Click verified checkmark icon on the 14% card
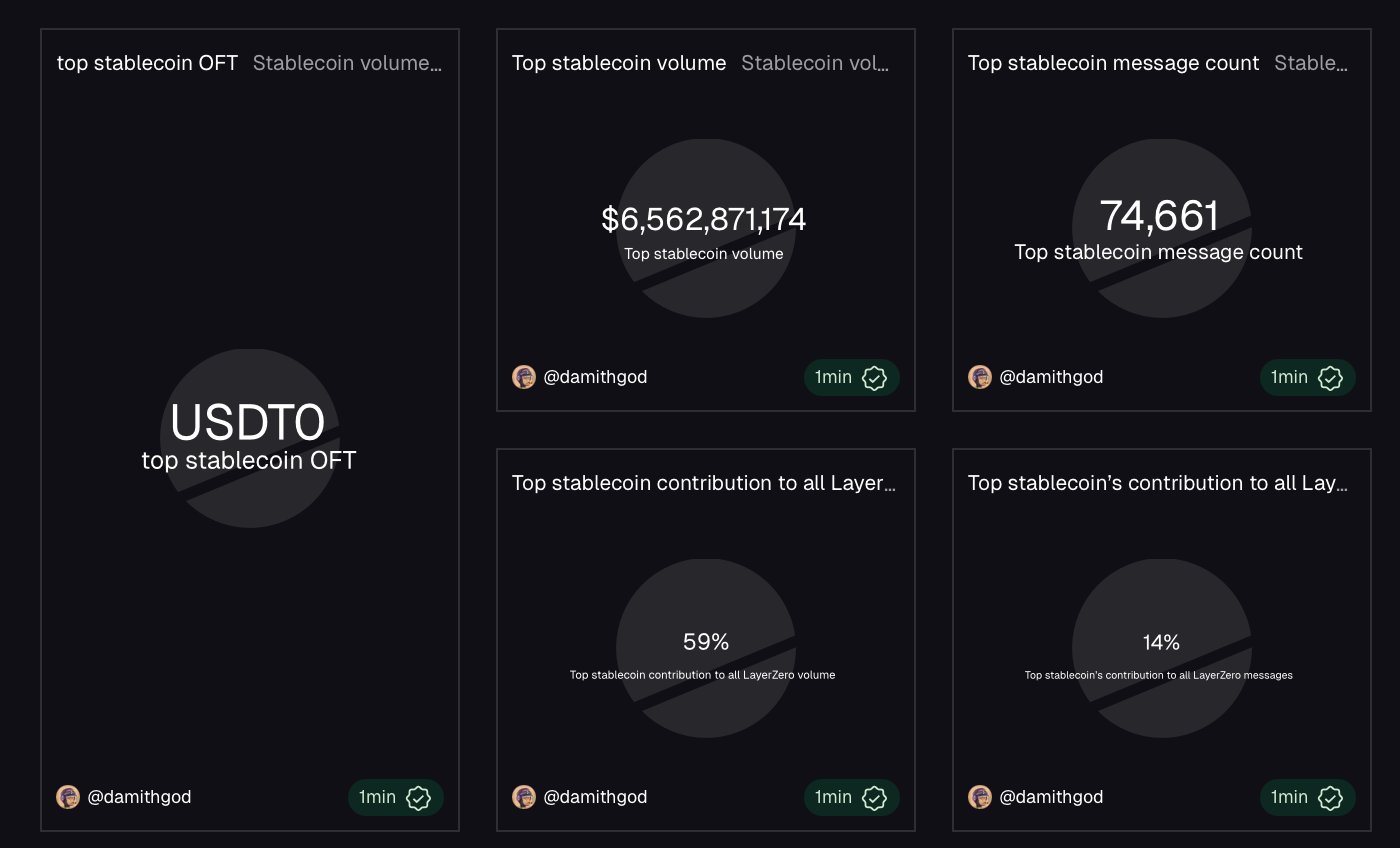The image size is (1400, 848). 1330,798
